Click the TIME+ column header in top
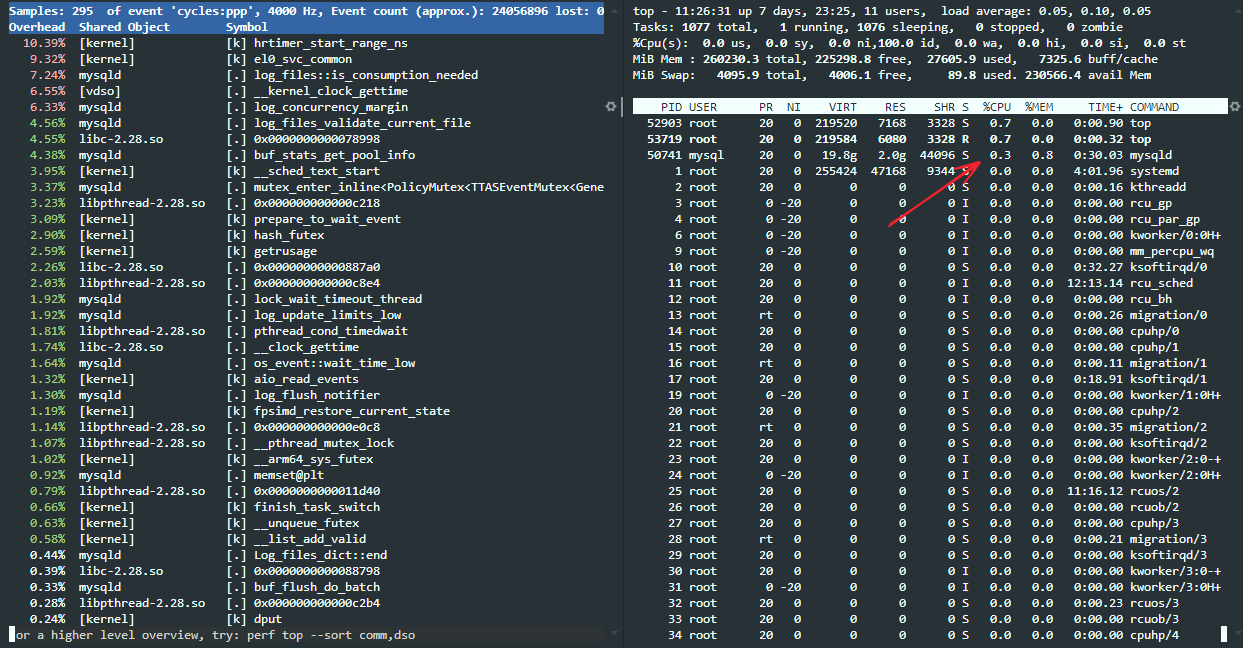The image size is (1243, 648). tap(1106, 107)
